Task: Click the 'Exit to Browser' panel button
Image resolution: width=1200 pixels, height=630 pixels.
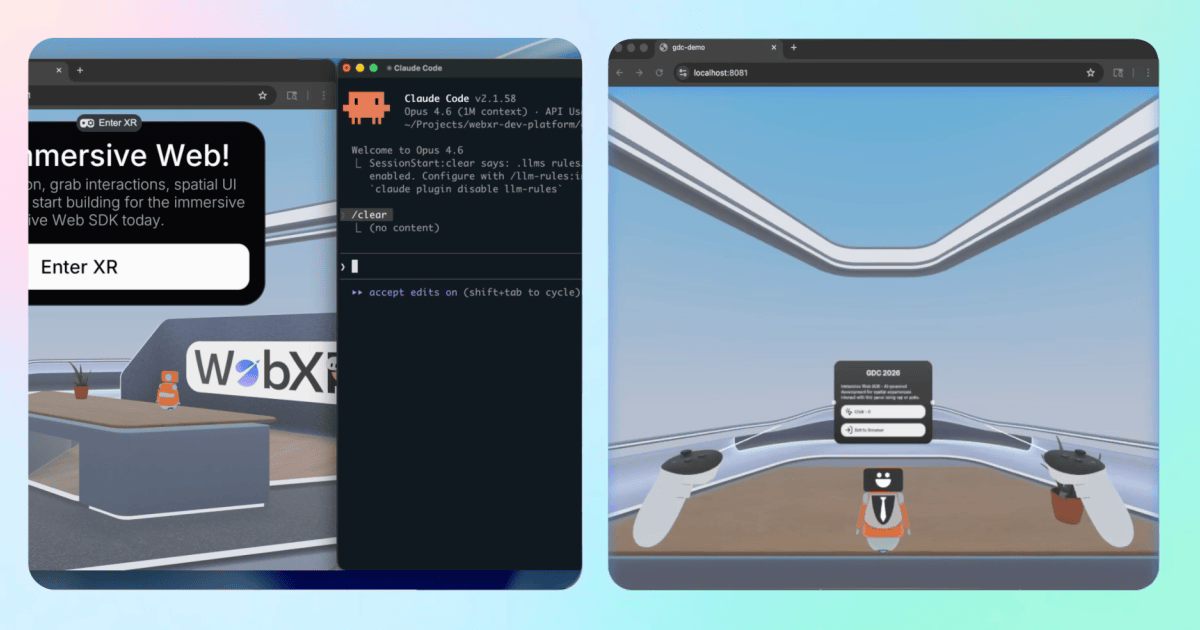Action: coord(883,430)
